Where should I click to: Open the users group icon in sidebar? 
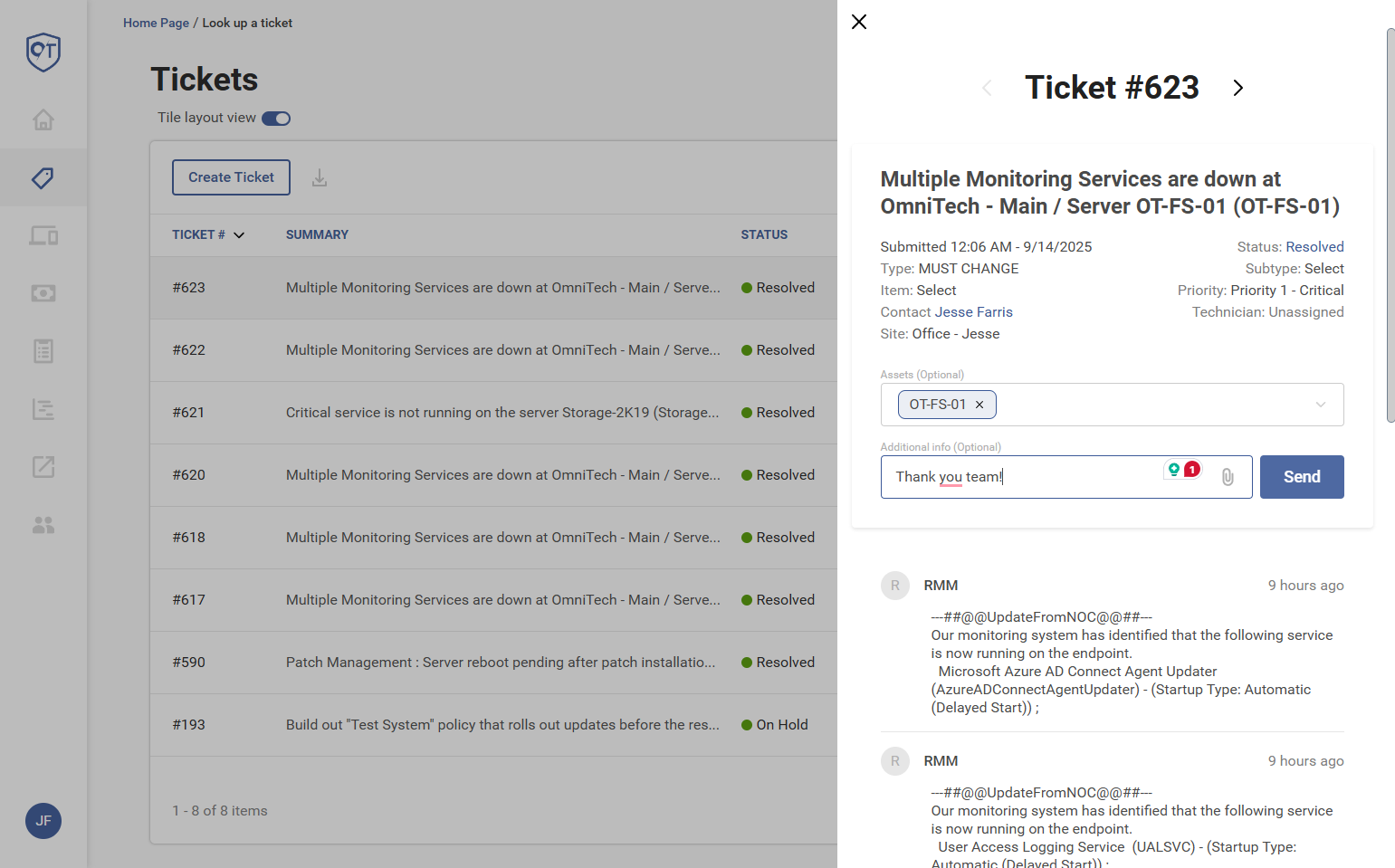click(43, 525)
